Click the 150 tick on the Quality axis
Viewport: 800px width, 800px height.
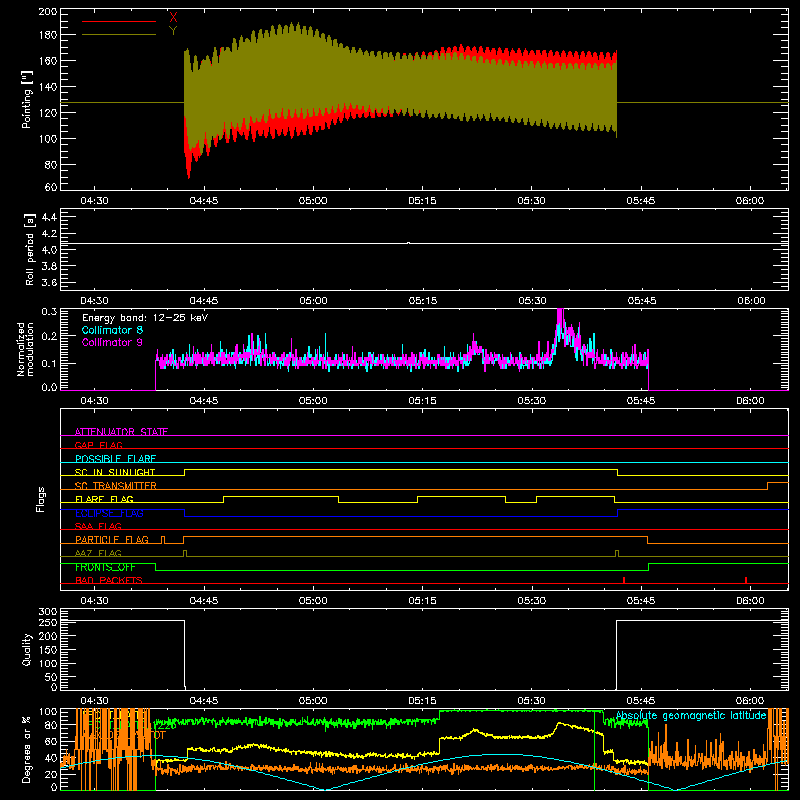tap(48, 650)
